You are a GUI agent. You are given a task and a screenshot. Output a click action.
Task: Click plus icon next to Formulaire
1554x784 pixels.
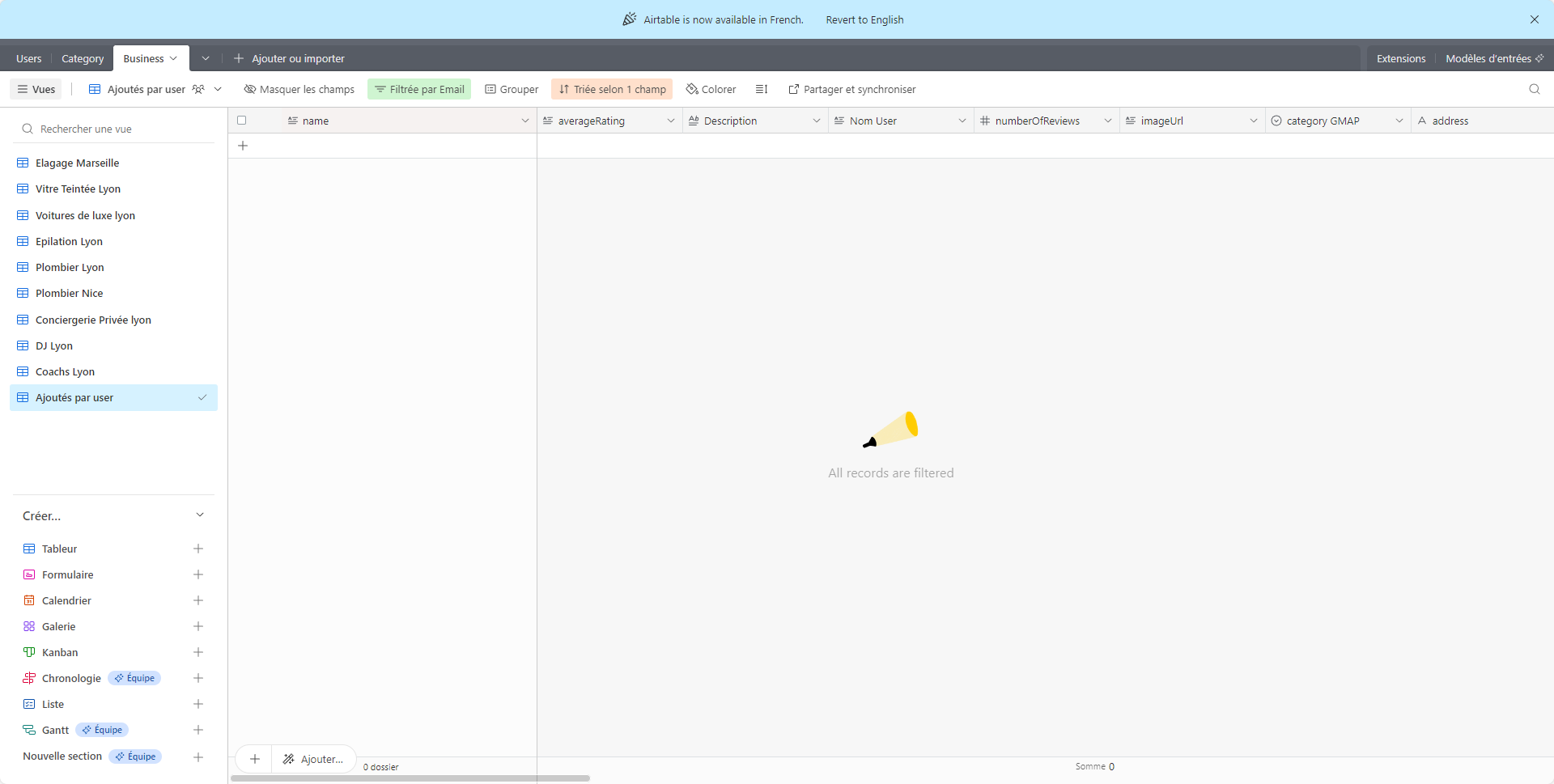tap(198, 574)
